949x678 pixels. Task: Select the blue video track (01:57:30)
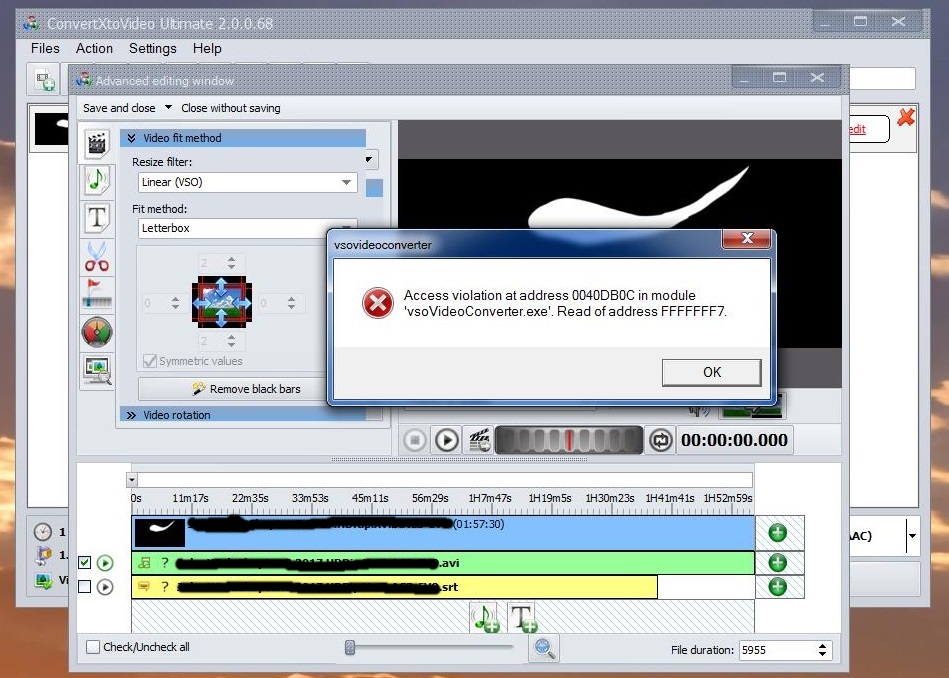coord(443,533)
